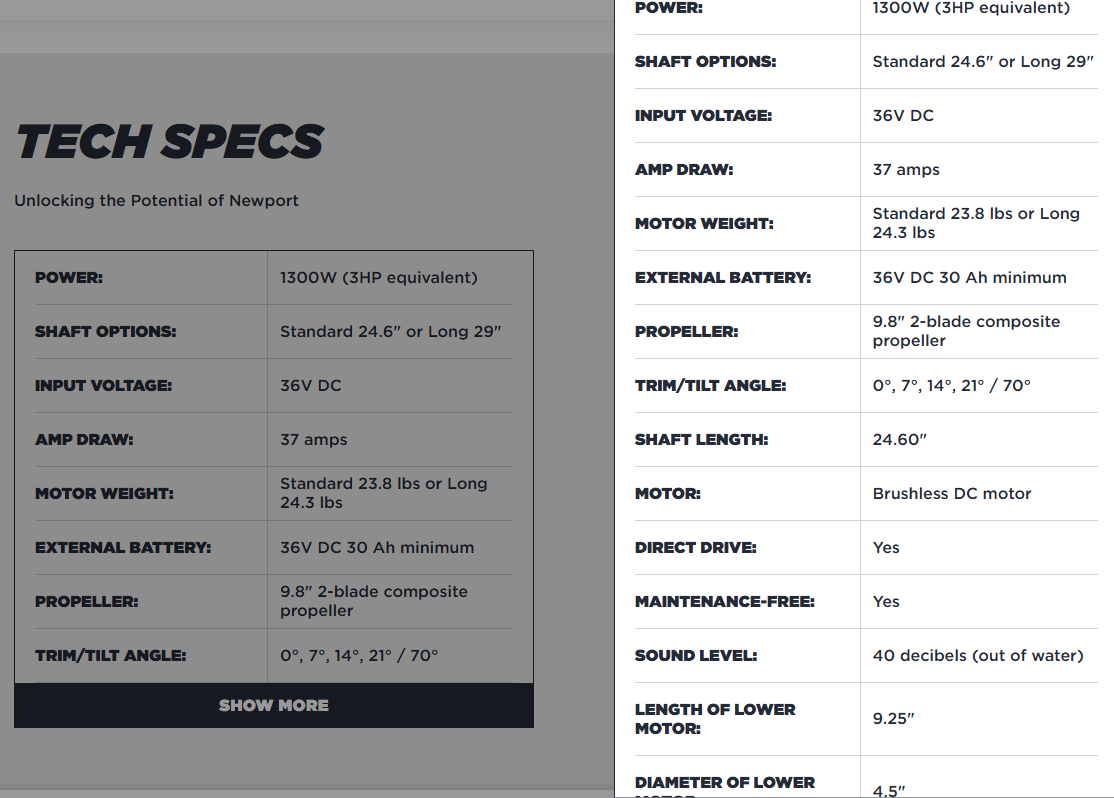Click the '40 decibels (out of water)' value

pyautogui.click(x=977, y=655)
